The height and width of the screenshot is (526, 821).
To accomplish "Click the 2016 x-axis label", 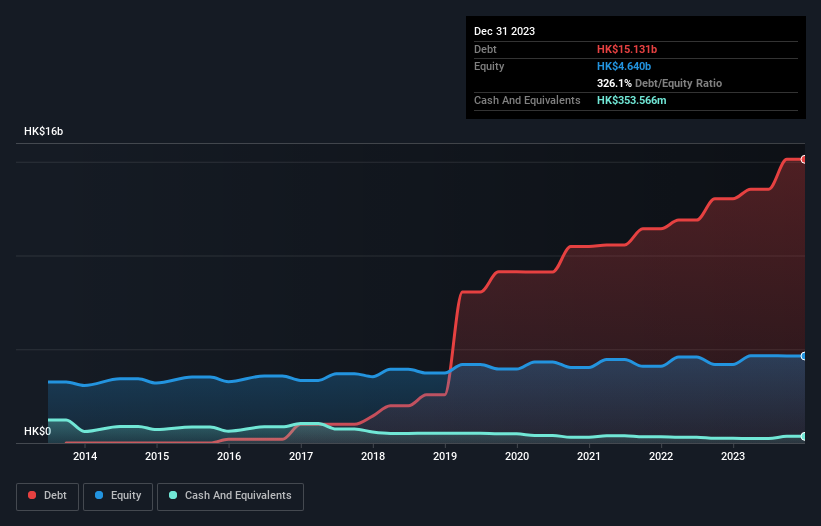I will [229, 456].
